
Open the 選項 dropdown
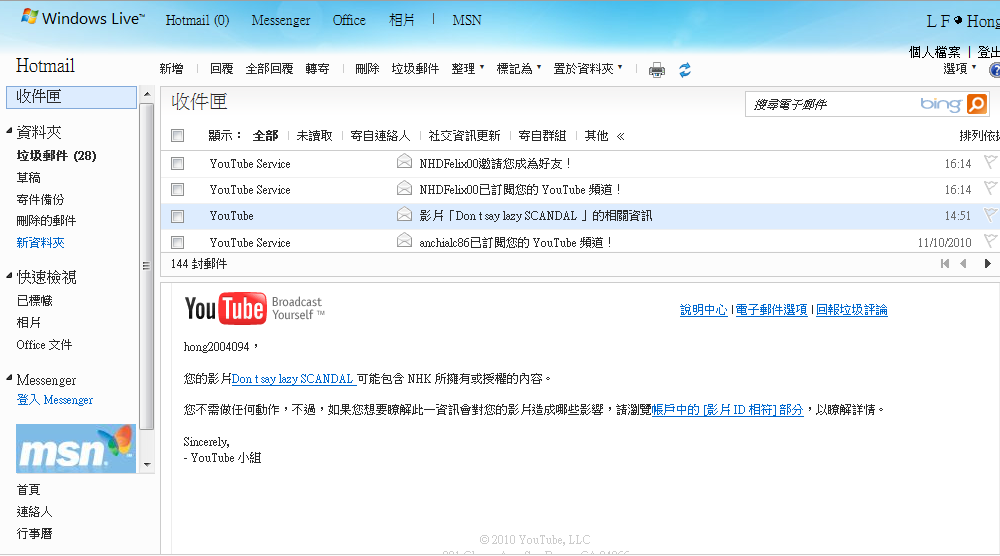click(960, 68)
